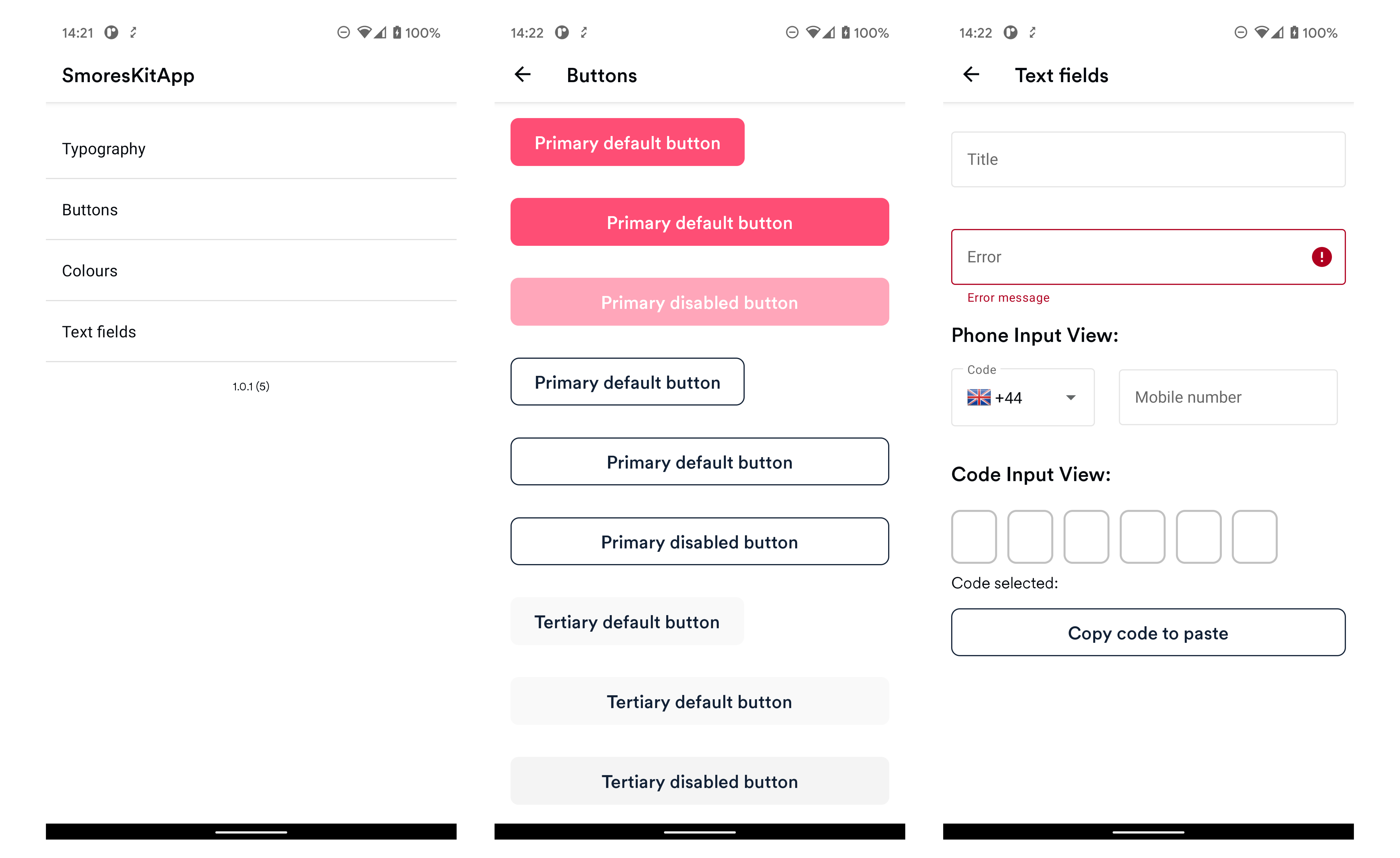Focus the Title text field
This screenshot has width=1400, height=858.
[1148, 159]
